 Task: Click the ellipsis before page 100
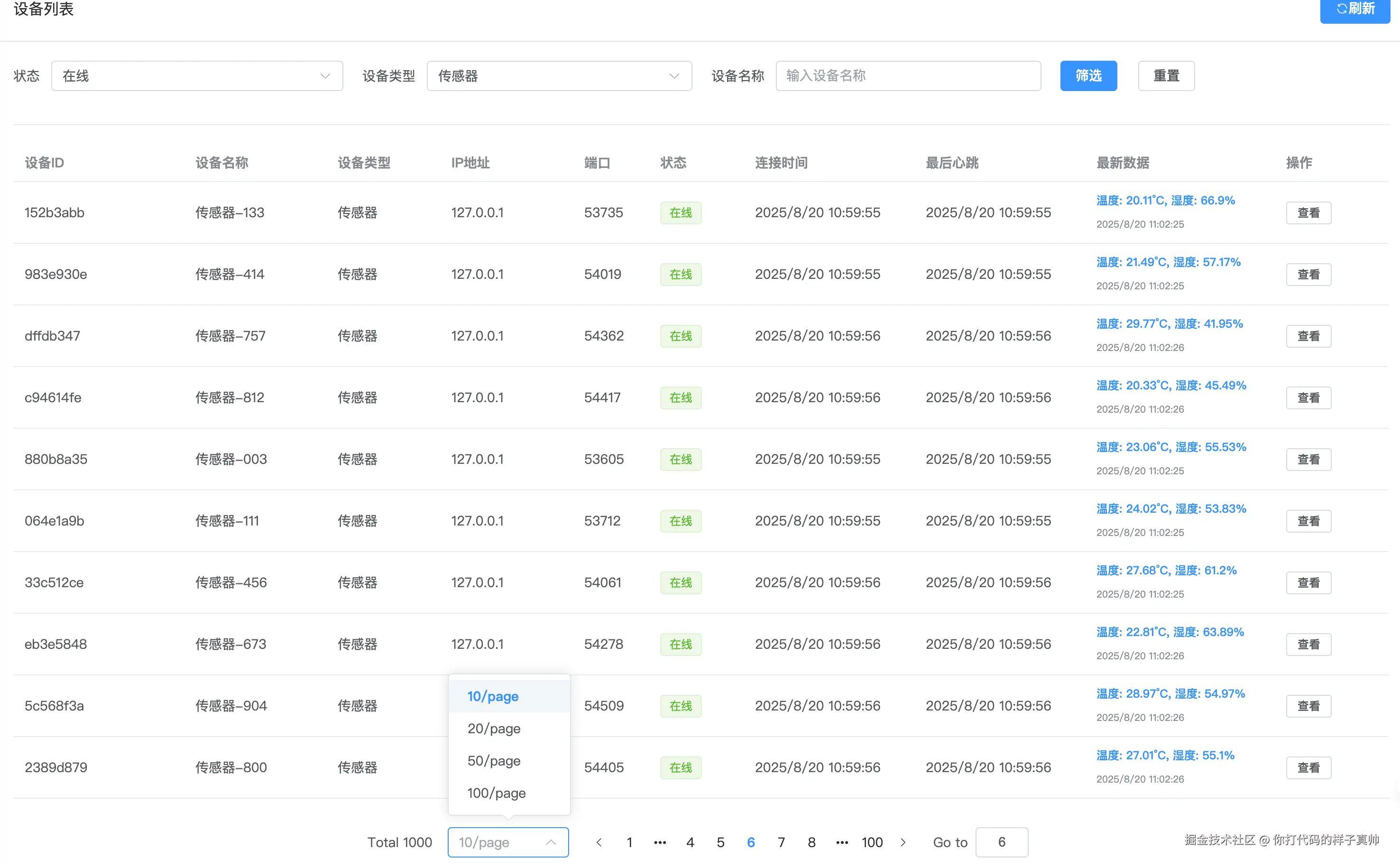point(842,842)
